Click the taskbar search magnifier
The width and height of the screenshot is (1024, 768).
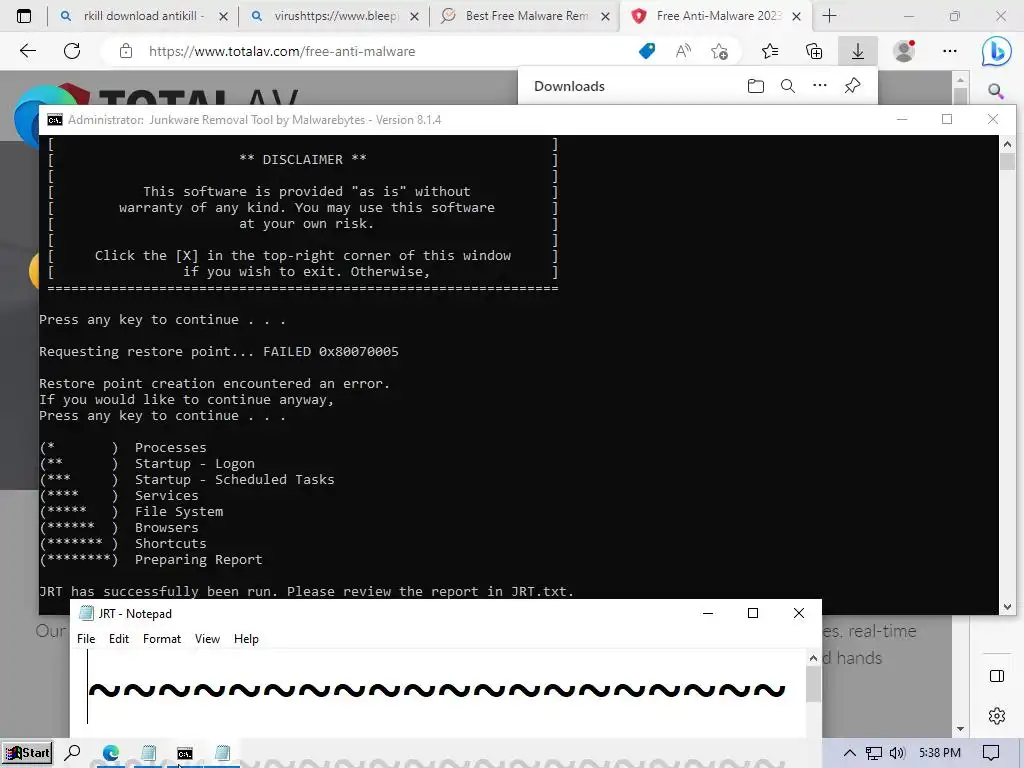72,753
